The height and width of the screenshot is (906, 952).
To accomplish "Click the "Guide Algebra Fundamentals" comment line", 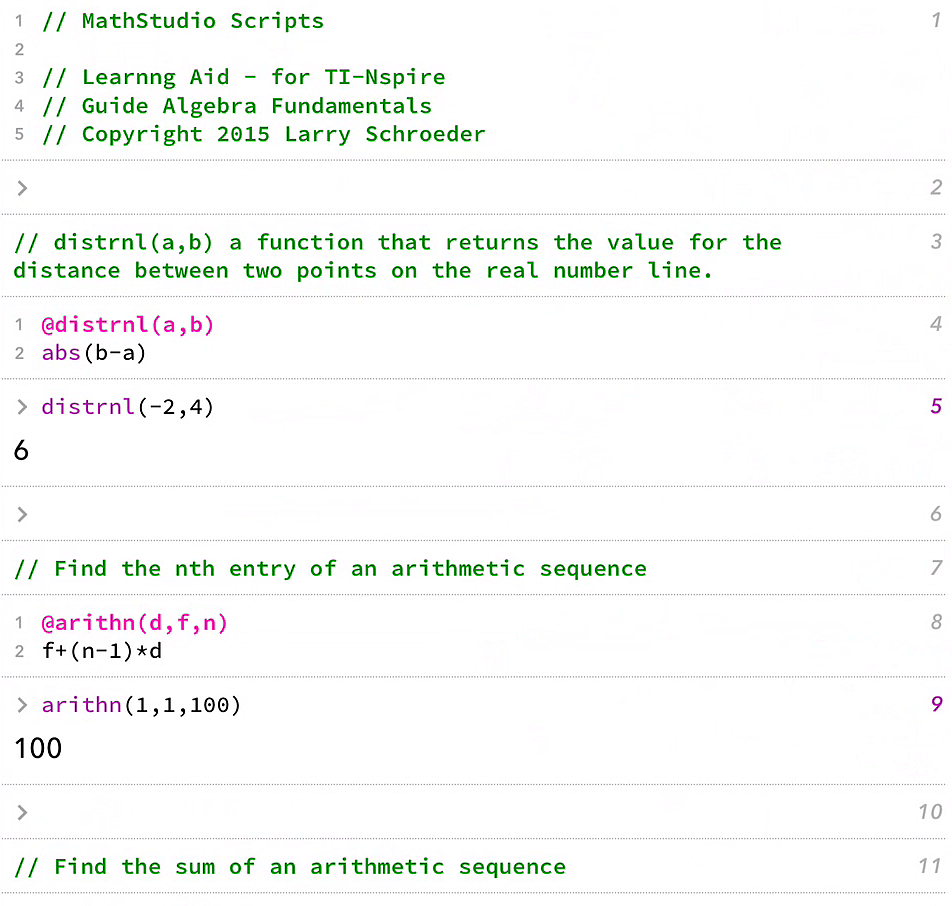I will tap(237, 106).
